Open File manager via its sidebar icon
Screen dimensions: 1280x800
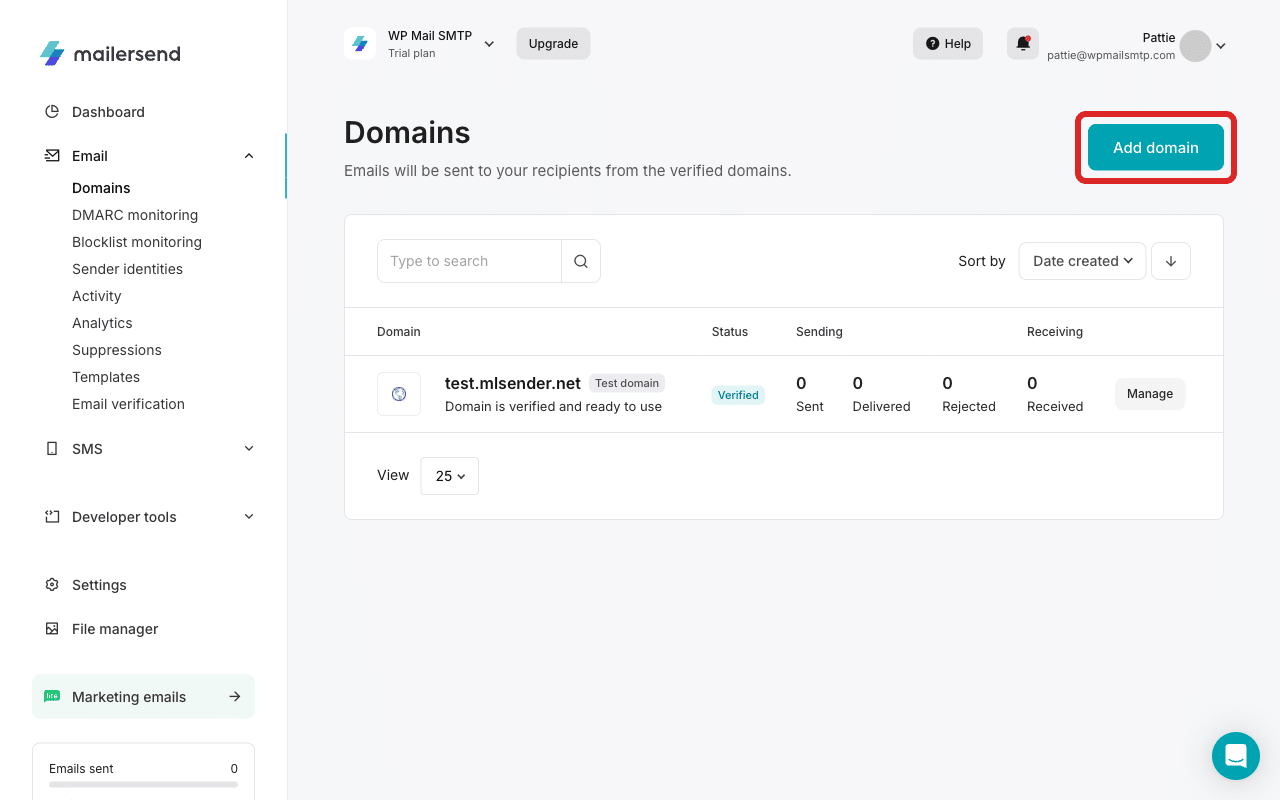51,628
